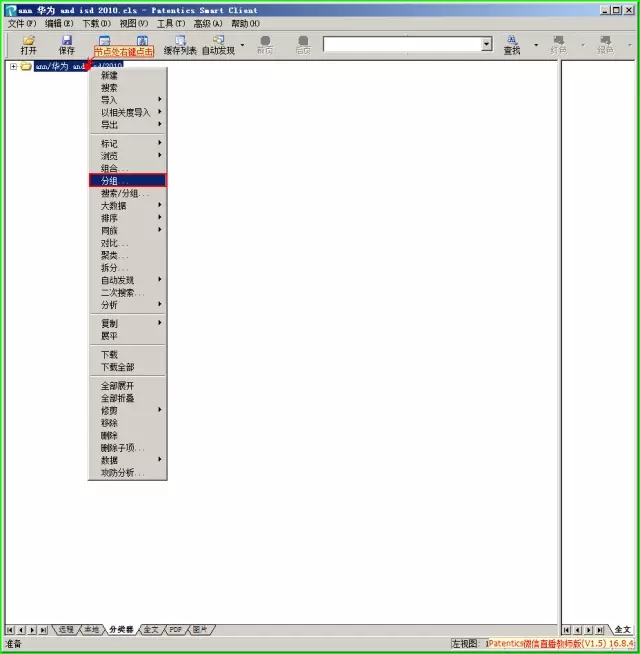Click the 保存 (Save) toolbar icon
Screen dimensions: 640x654
(x=66, y=44)
